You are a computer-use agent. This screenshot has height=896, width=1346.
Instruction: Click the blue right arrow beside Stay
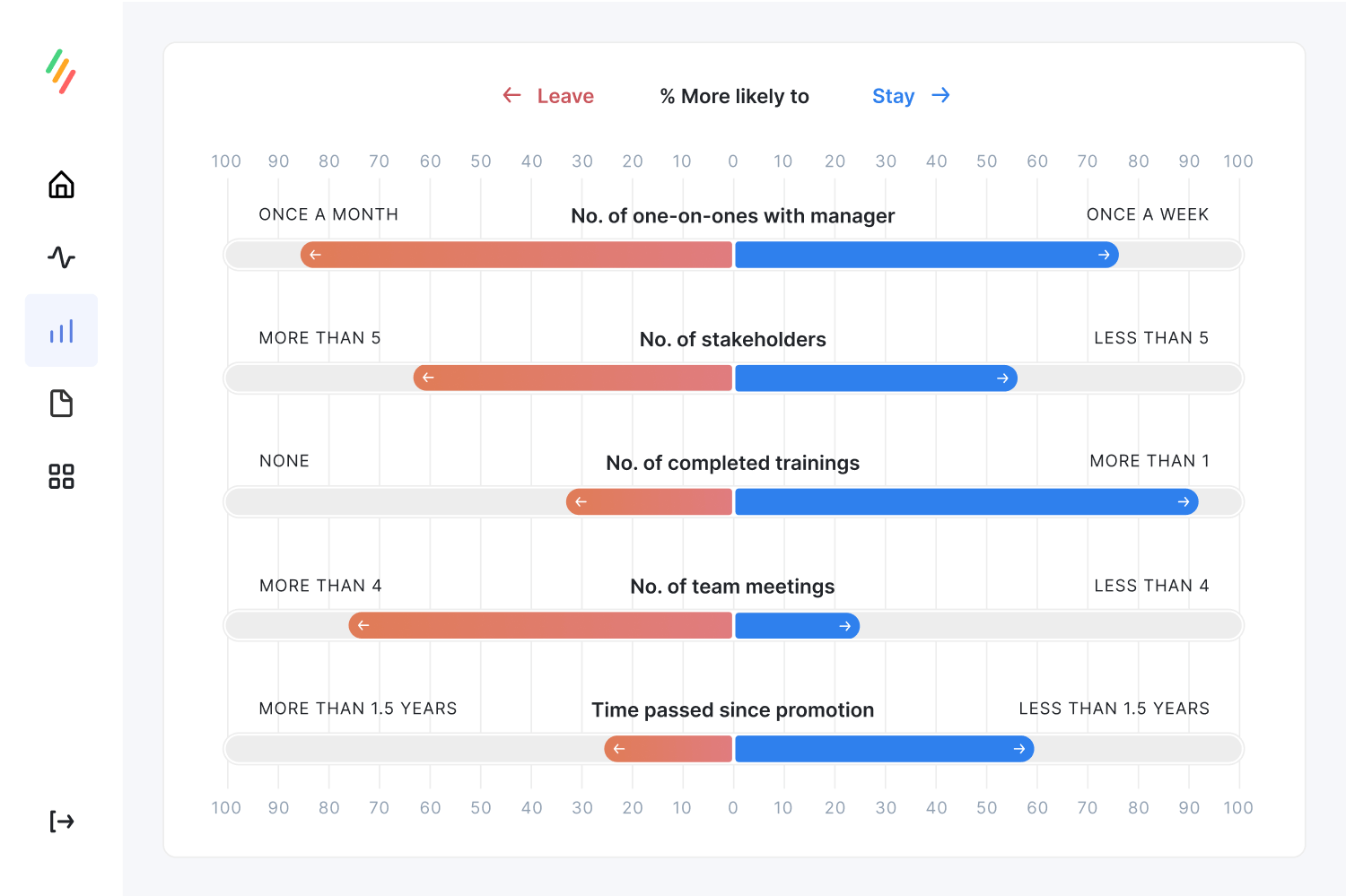[940, 95]
